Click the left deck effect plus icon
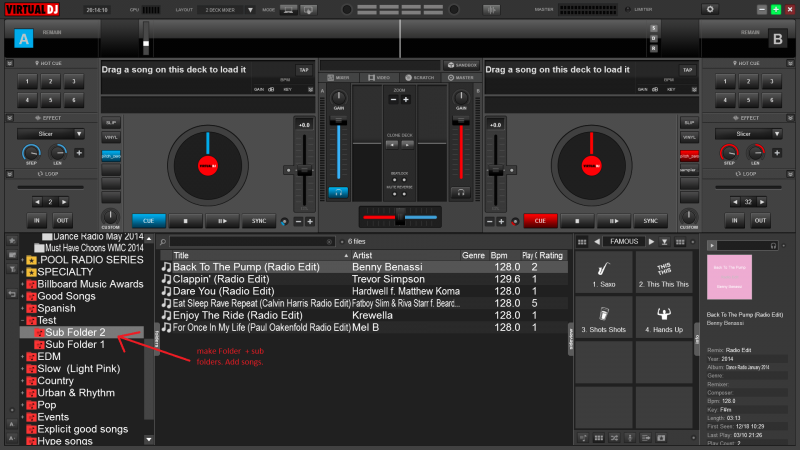This screenshot has height=450, width=800. pos(79,153)
